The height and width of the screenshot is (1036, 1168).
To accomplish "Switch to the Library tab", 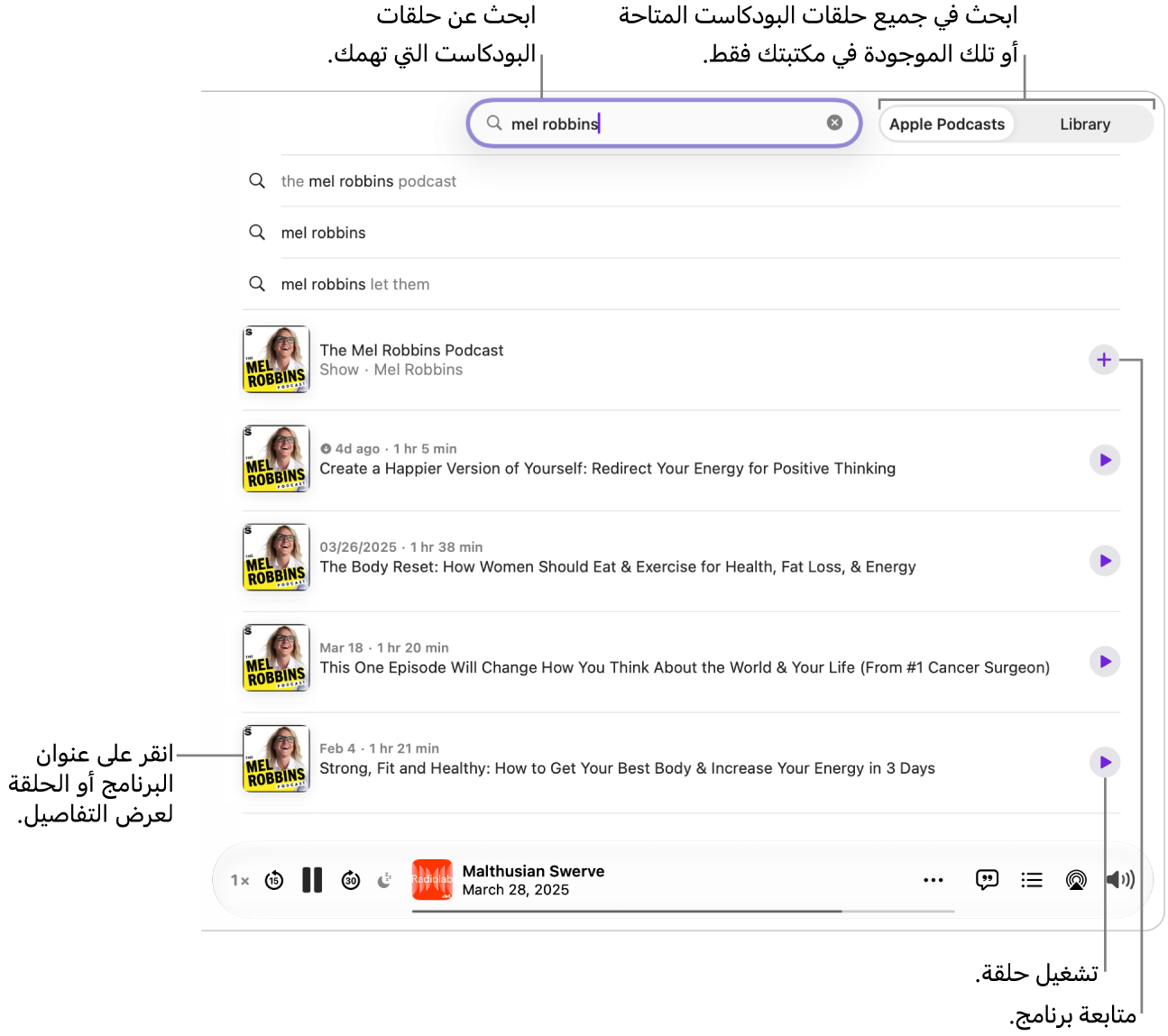I will (x=1084, y=124).
